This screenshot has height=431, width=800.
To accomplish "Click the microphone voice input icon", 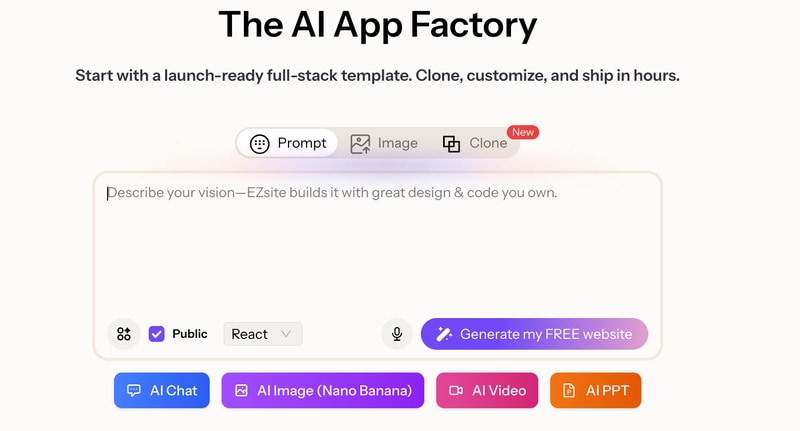I will [x=397, y=334].
